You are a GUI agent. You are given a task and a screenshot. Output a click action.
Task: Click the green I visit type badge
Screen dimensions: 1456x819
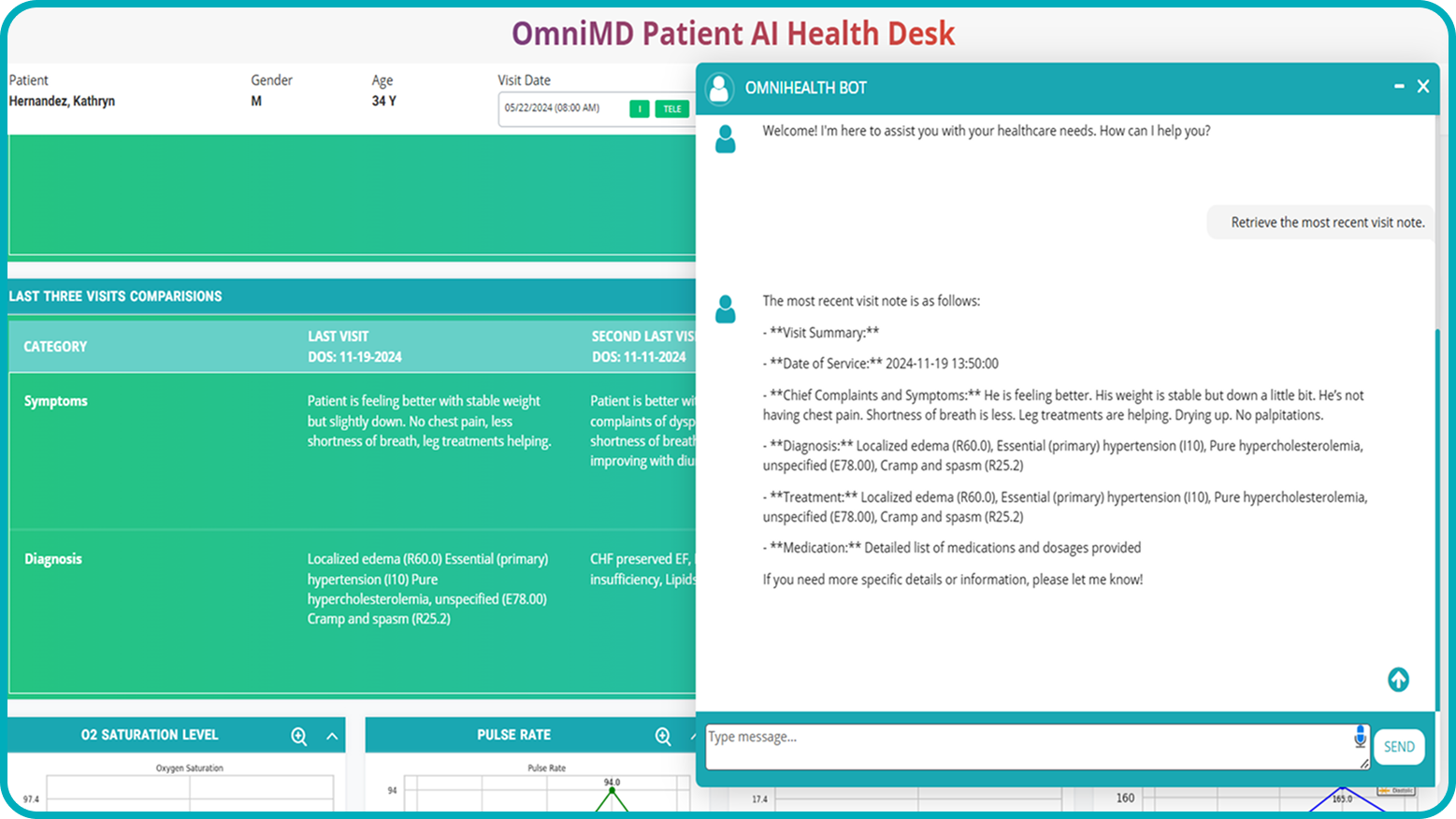640,109
